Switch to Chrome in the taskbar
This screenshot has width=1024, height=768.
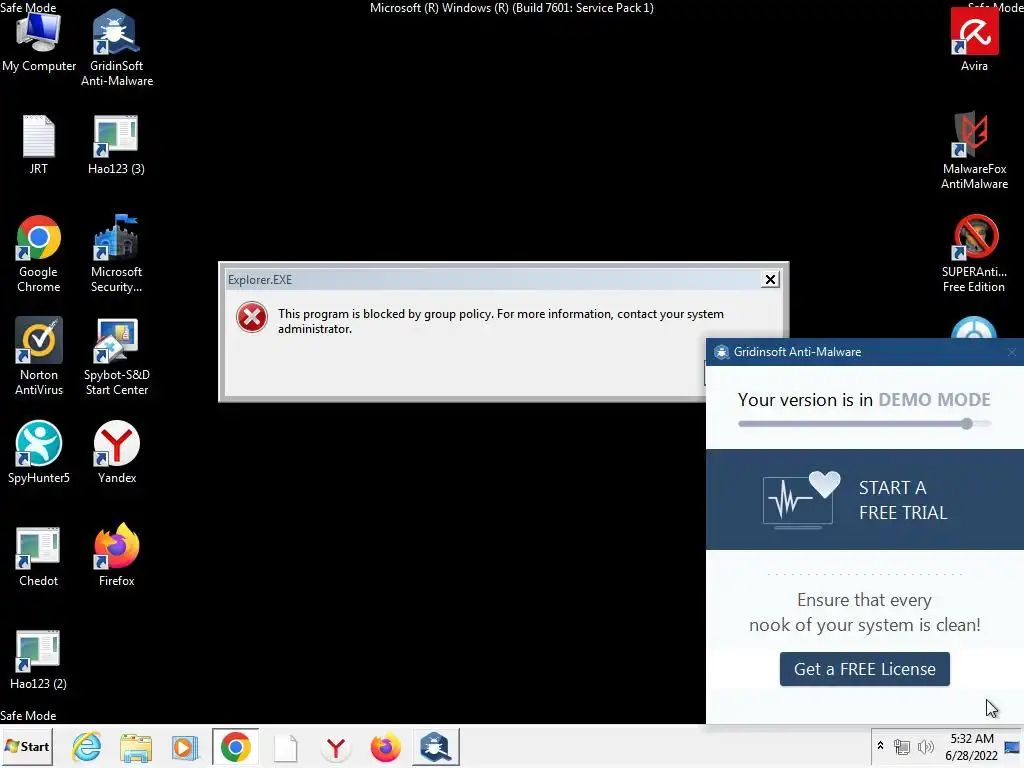point(235,746)
